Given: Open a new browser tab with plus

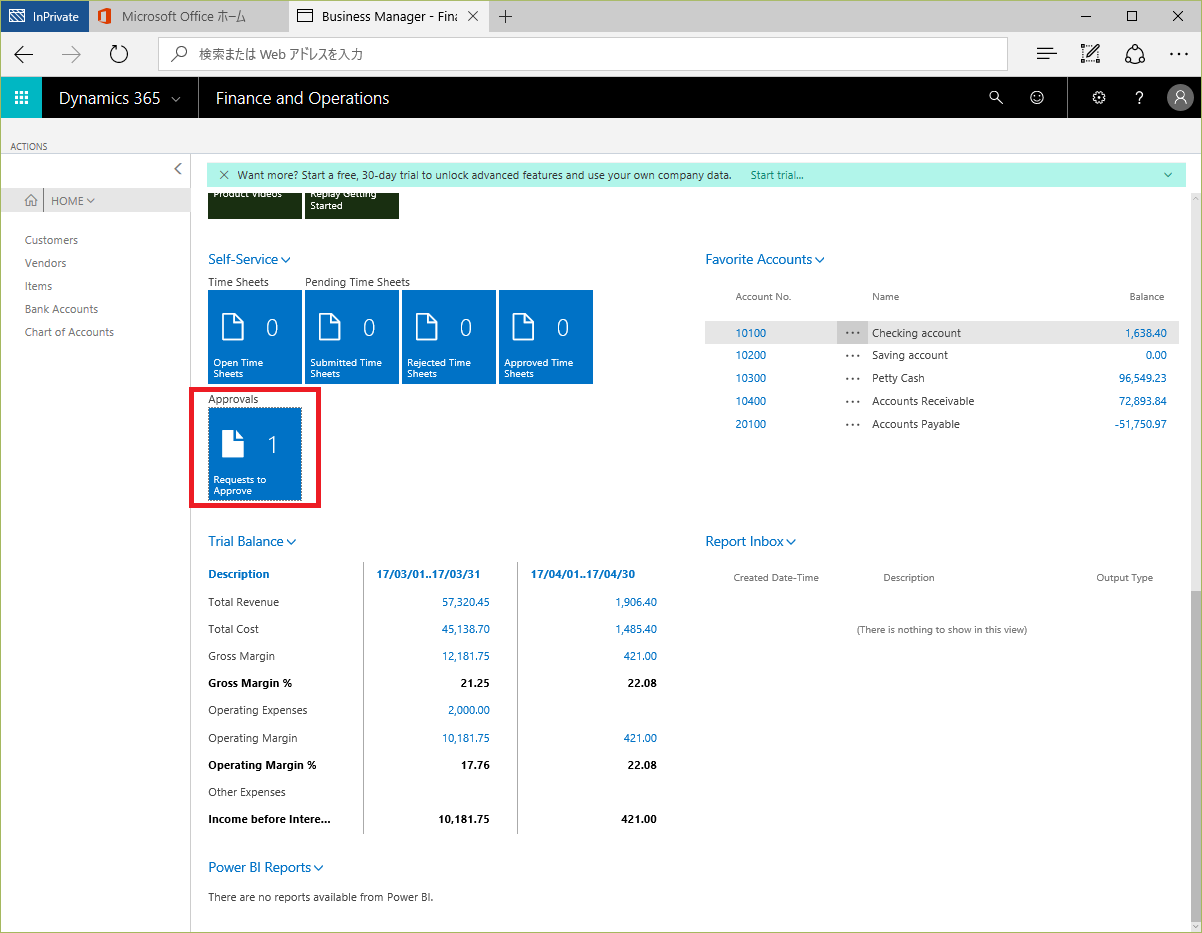Looking at the screenshot, I should coord(506,16).
